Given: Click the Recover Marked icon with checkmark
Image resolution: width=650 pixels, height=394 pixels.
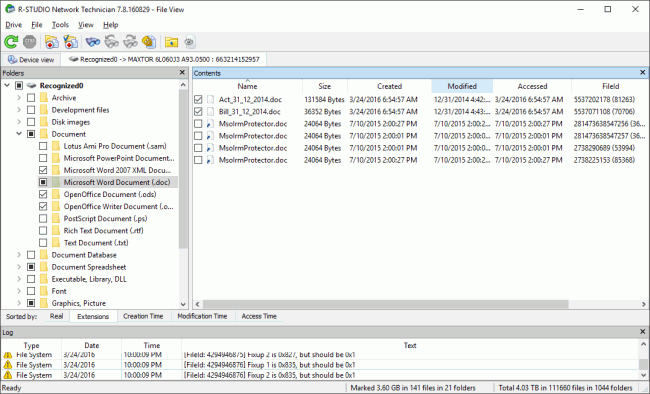Looking at the screenshot, I should click(x=70, y=41).
